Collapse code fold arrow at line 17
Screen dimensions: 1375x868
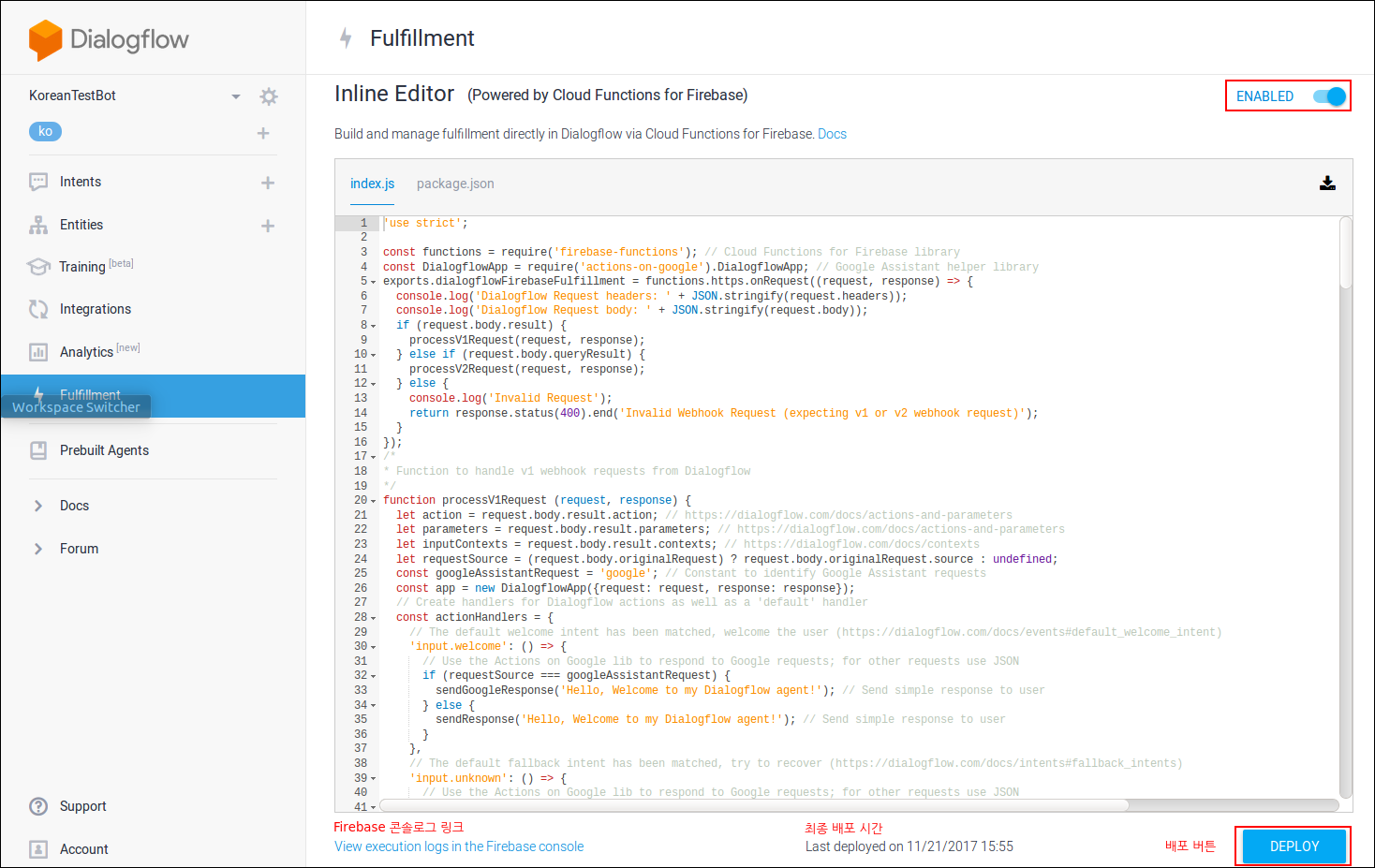(x=374, y=457)
